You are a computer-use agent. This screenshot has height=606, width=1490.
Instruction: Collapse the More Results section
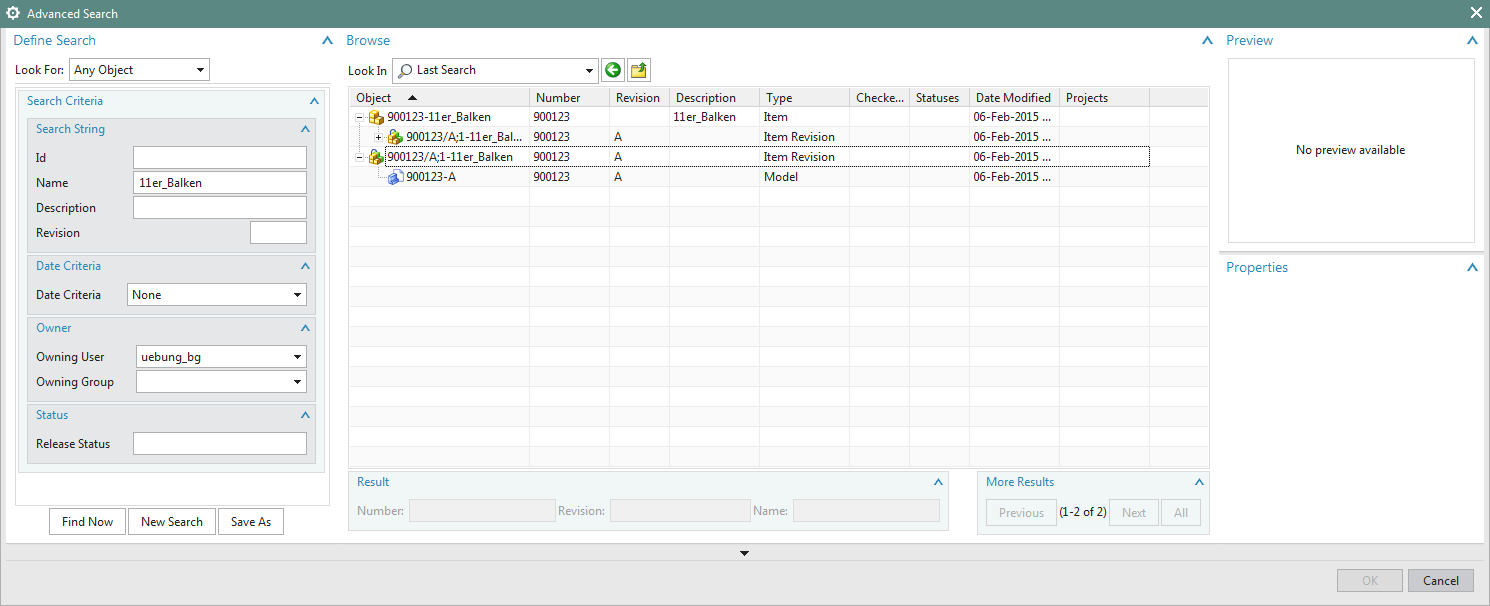click(1199, 482)
